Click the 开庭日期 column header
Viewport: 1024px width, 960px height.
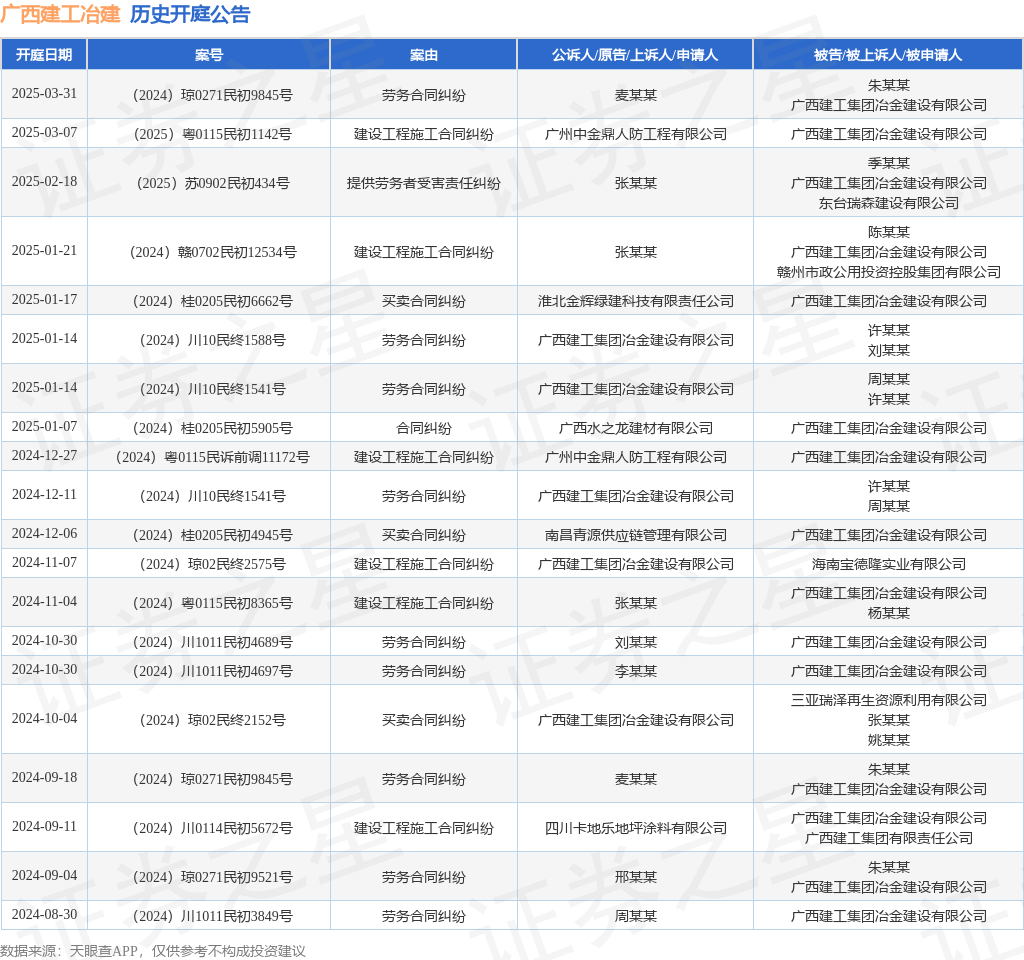[44, 55]
